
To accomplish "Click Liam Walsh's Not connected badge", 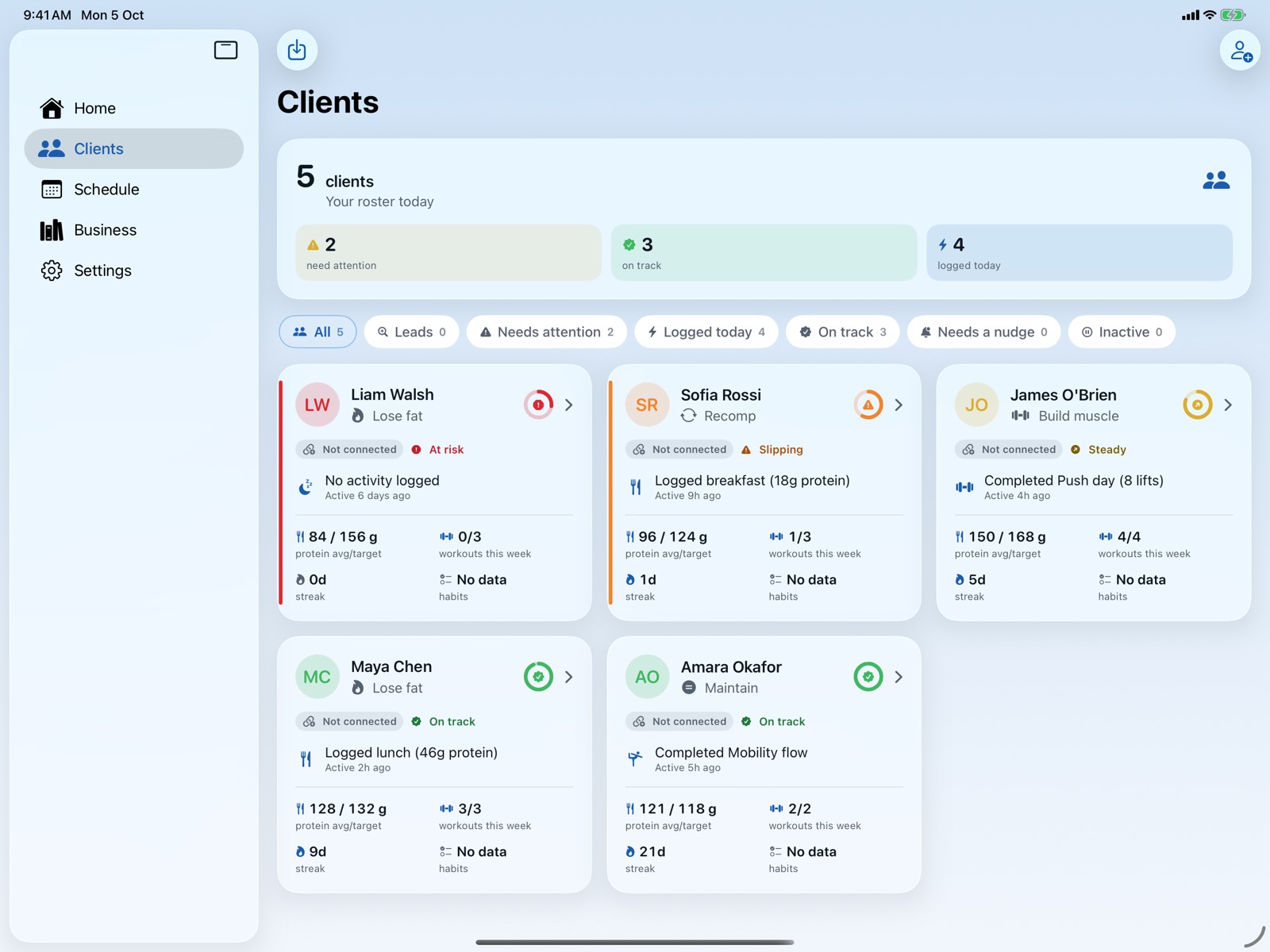I will (x=349, y=449).
